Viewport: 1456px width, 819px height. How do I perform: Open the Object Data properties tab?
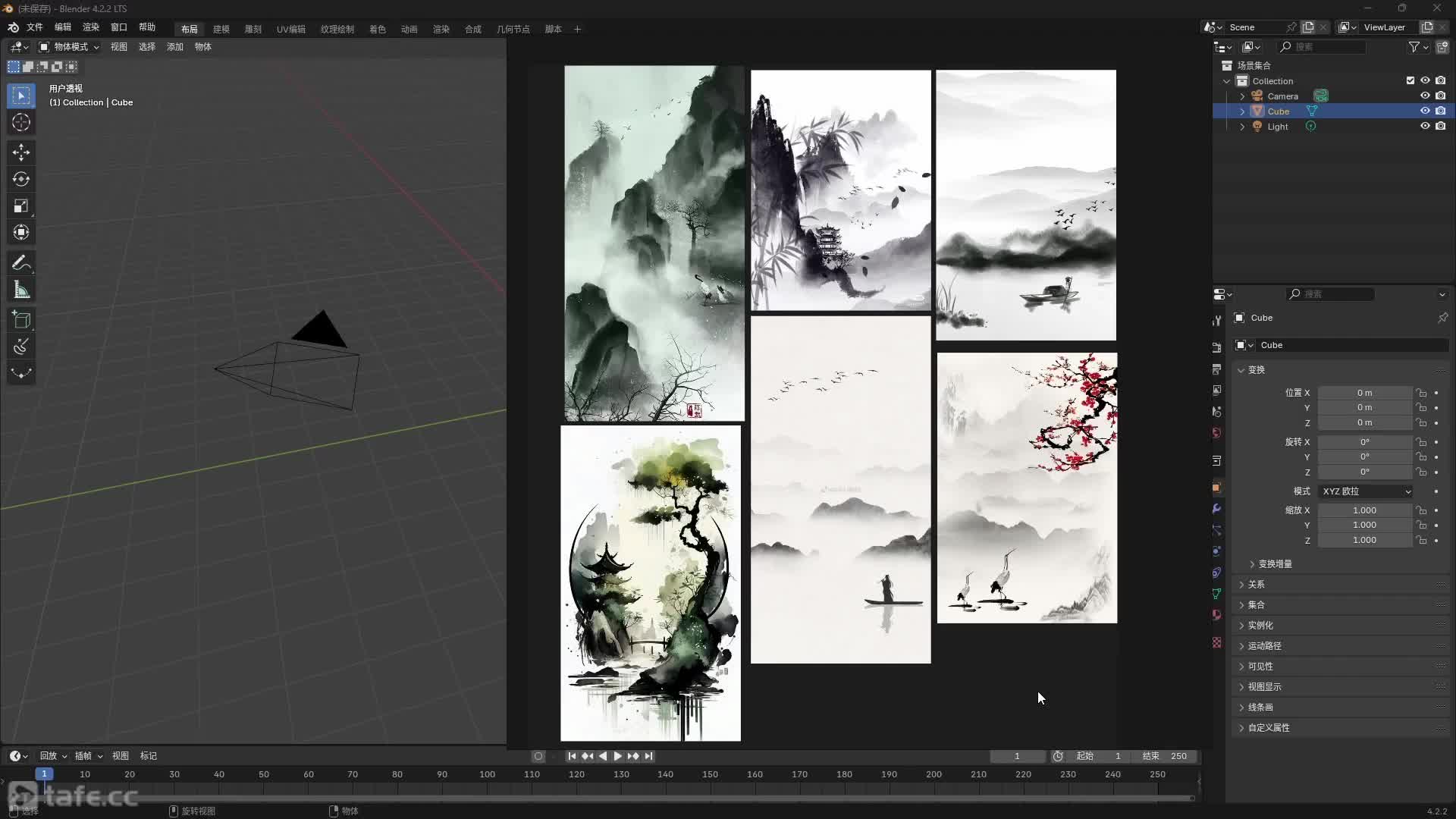tap(1217, 594)
